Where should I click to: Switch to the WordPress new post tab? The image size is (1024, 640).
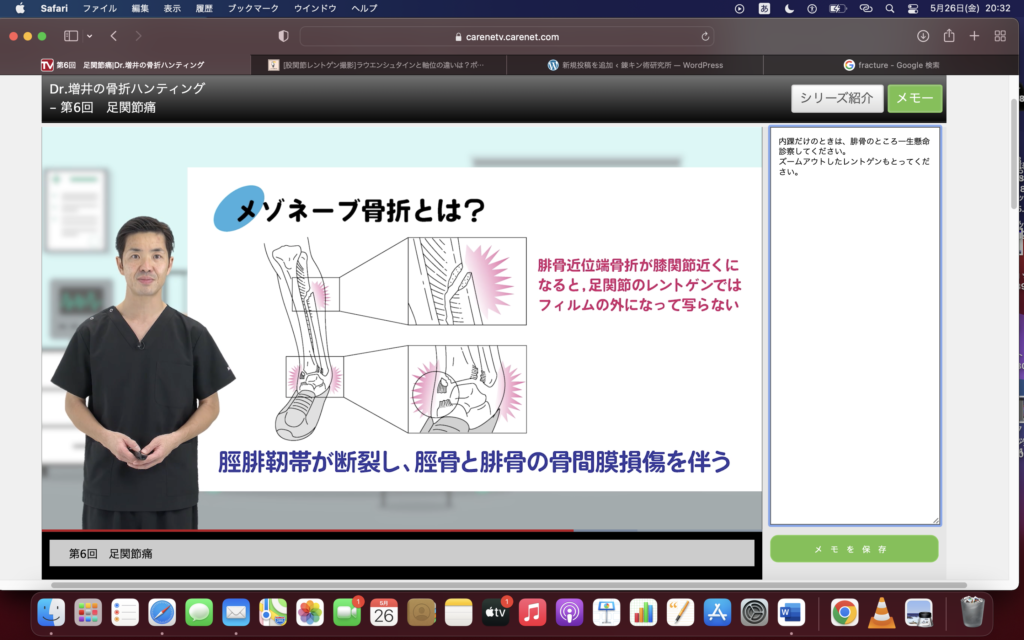tap(635, 65)
